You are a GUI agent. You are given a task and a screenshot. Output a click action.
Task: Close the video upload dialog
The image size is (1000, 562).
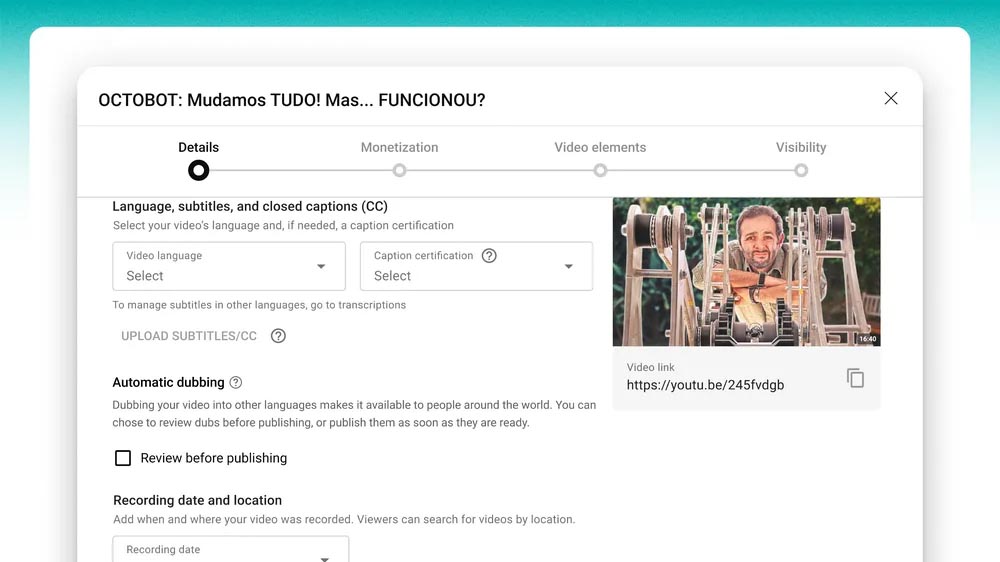point(891,98)
